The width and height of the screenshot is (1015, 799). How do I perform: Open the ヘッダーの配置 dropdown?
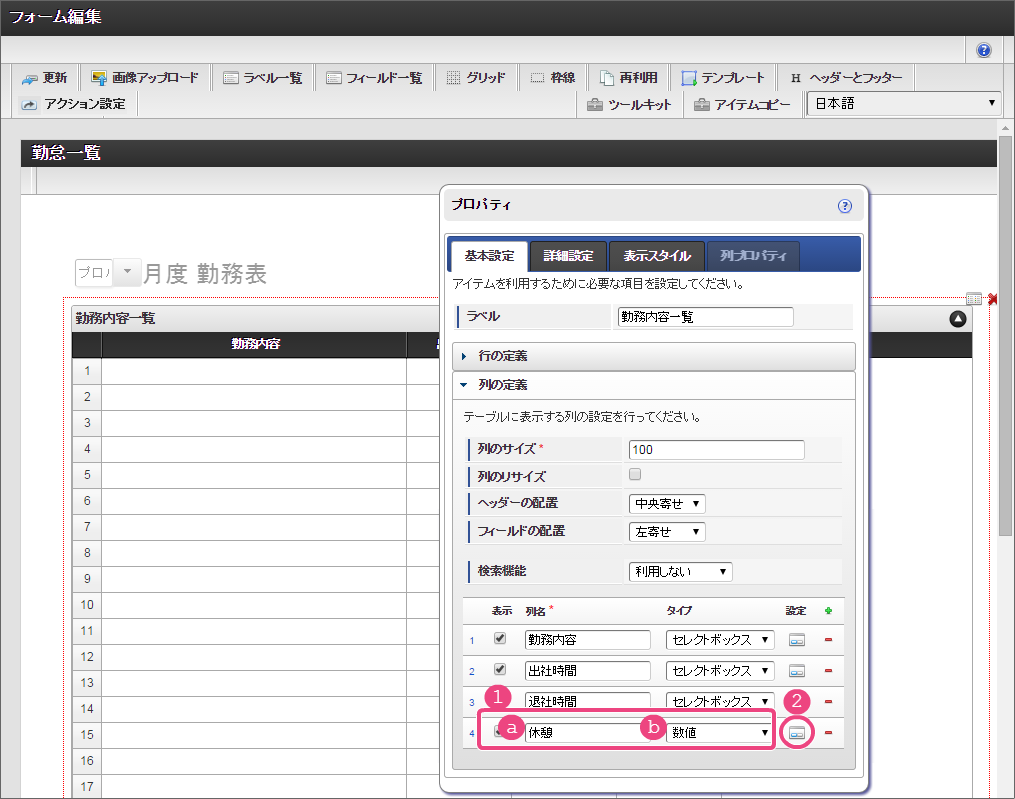(x=667, y=504)
